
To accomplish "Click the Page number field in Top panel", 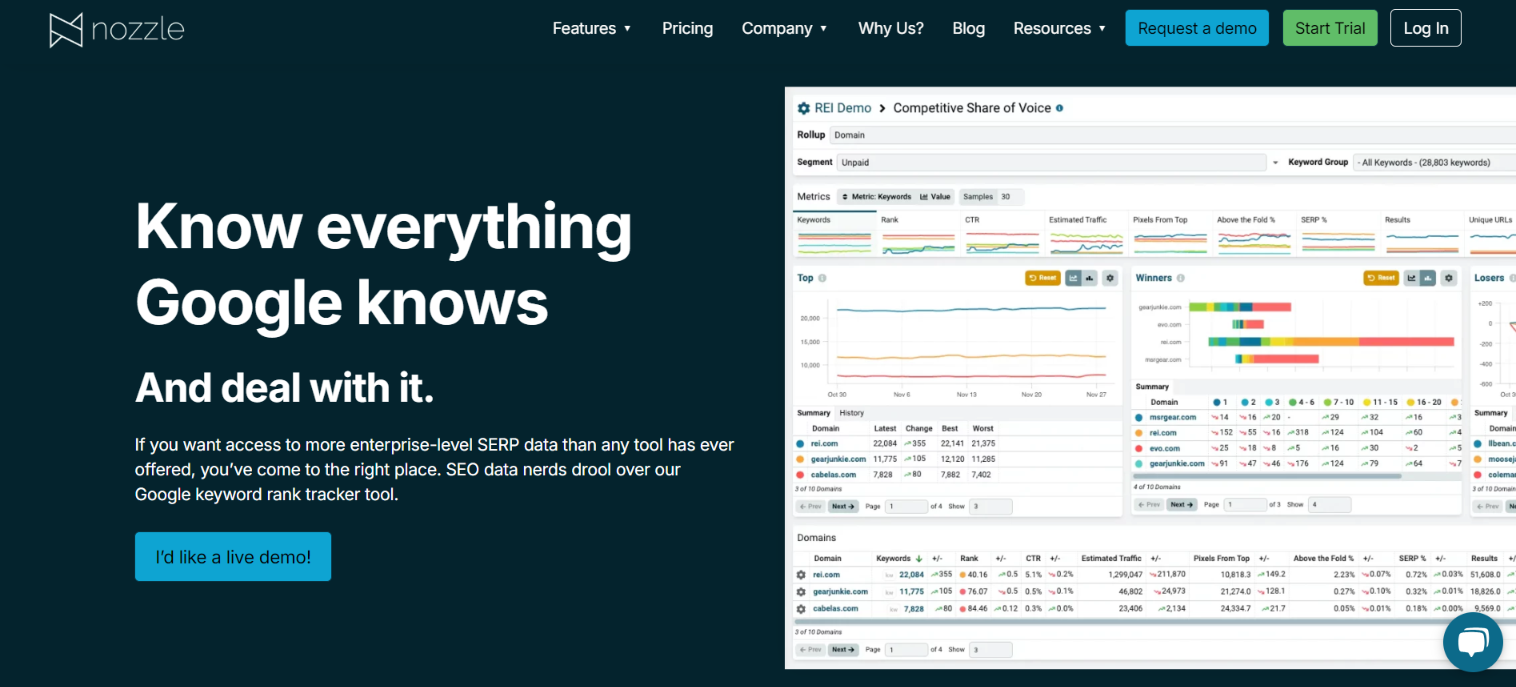I will tap(906, 507).
